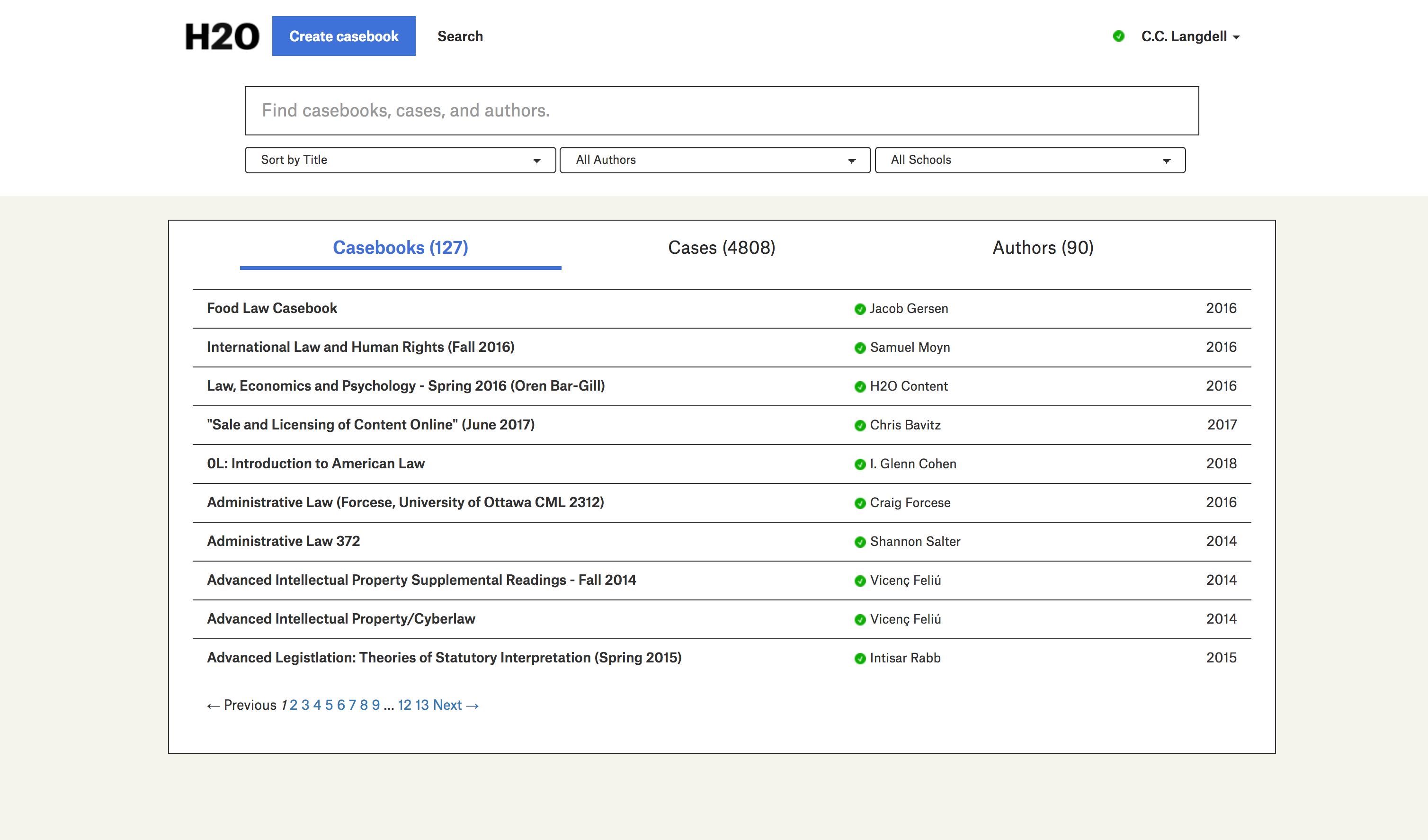Open "Sale and Licensing of Content Online" casebook
Screen dimensions: 1428x840
(x=371, y=425)
